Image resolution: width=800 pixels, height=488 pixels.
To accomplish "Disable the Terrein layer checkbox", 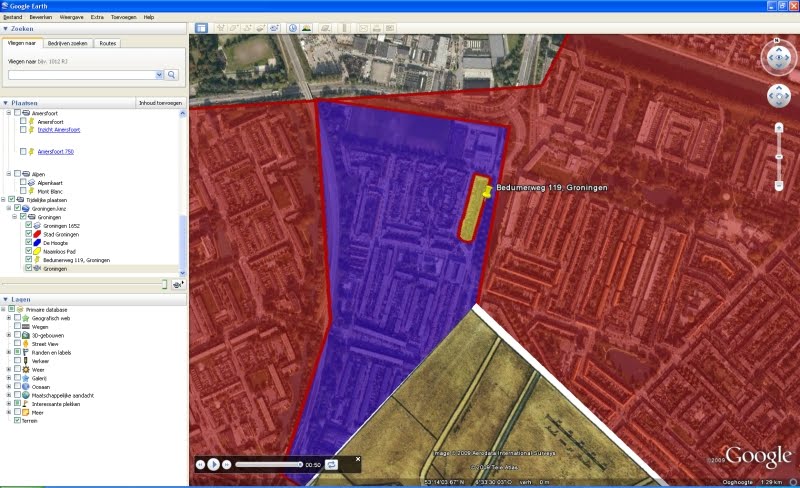I will click(17, 420).
